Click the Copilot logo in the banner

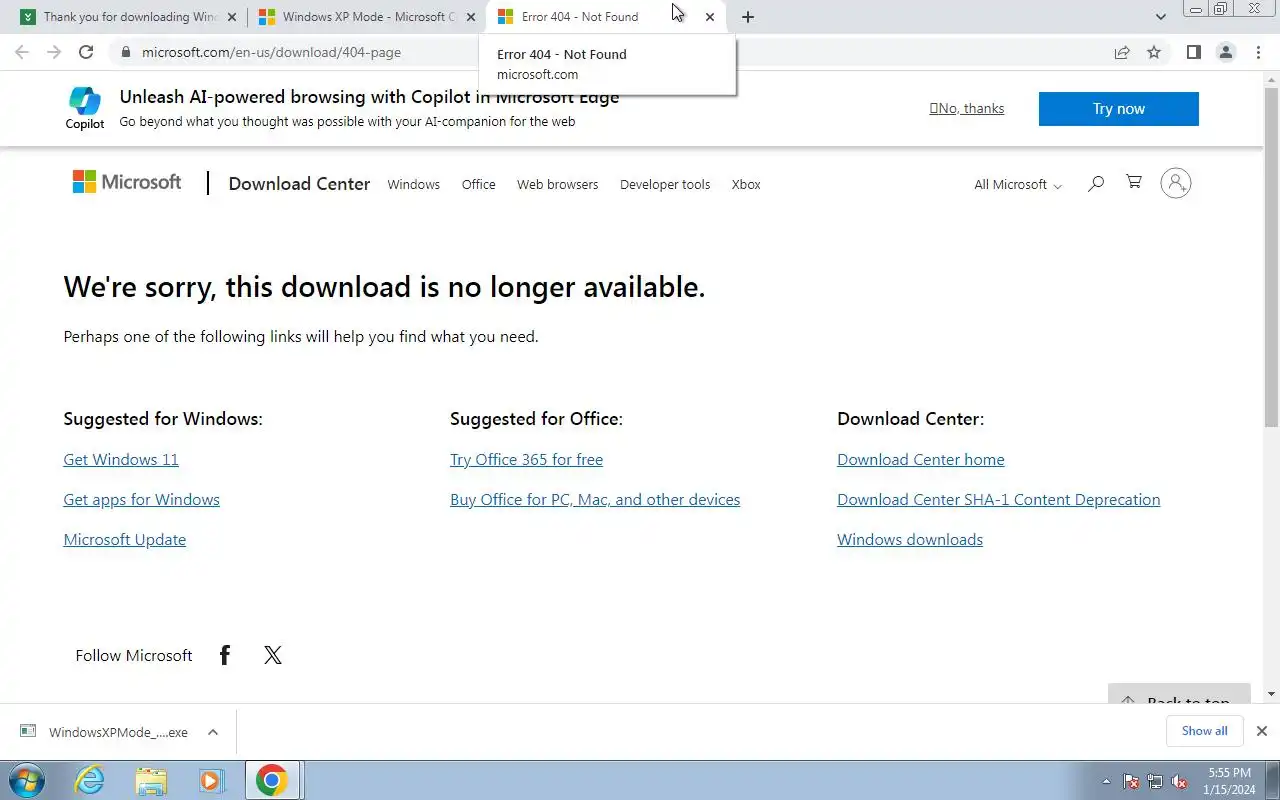coord(85,108)
